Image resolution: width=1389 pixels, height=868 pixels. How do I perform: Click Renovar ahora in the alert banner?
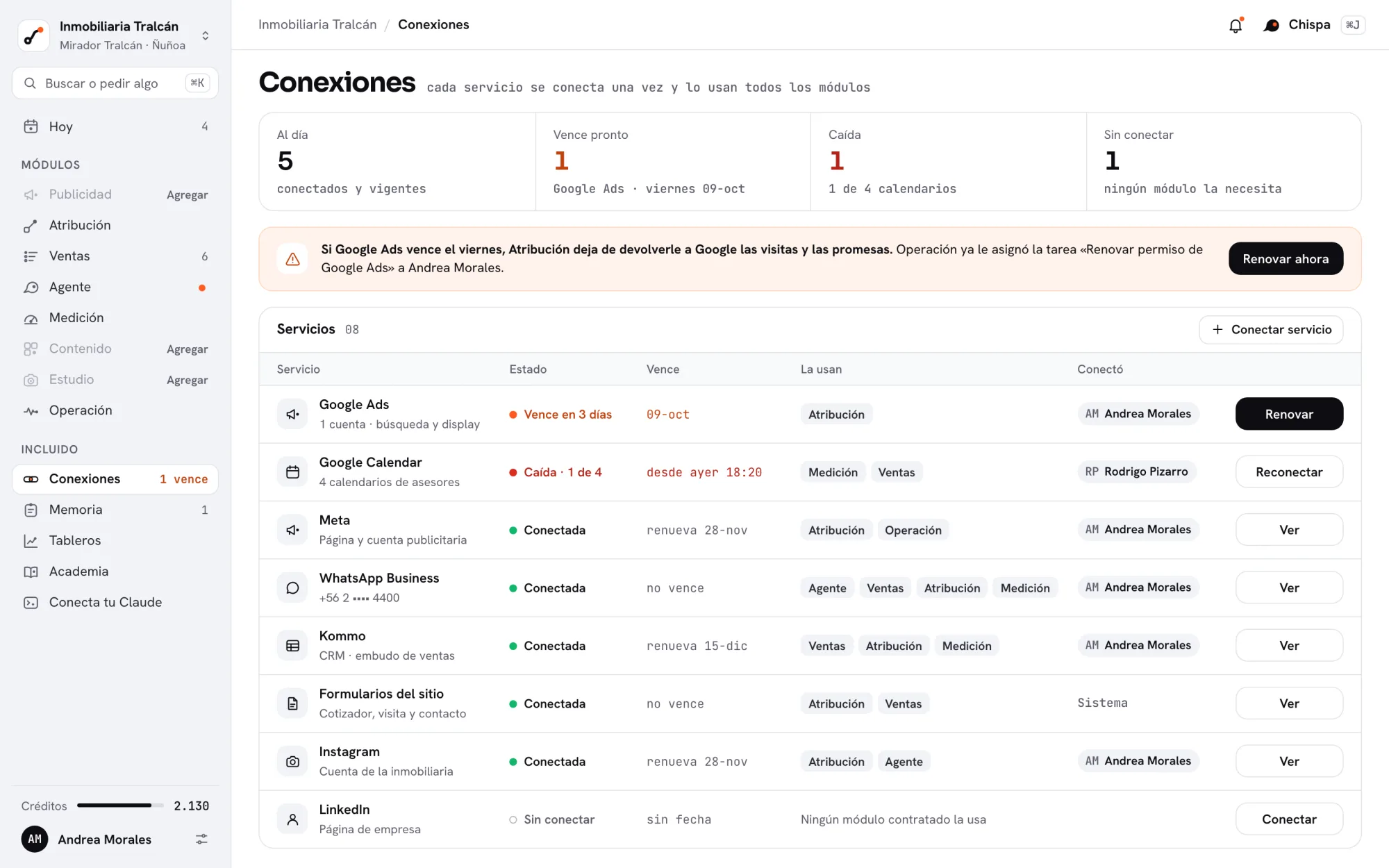pos(1286,259)
